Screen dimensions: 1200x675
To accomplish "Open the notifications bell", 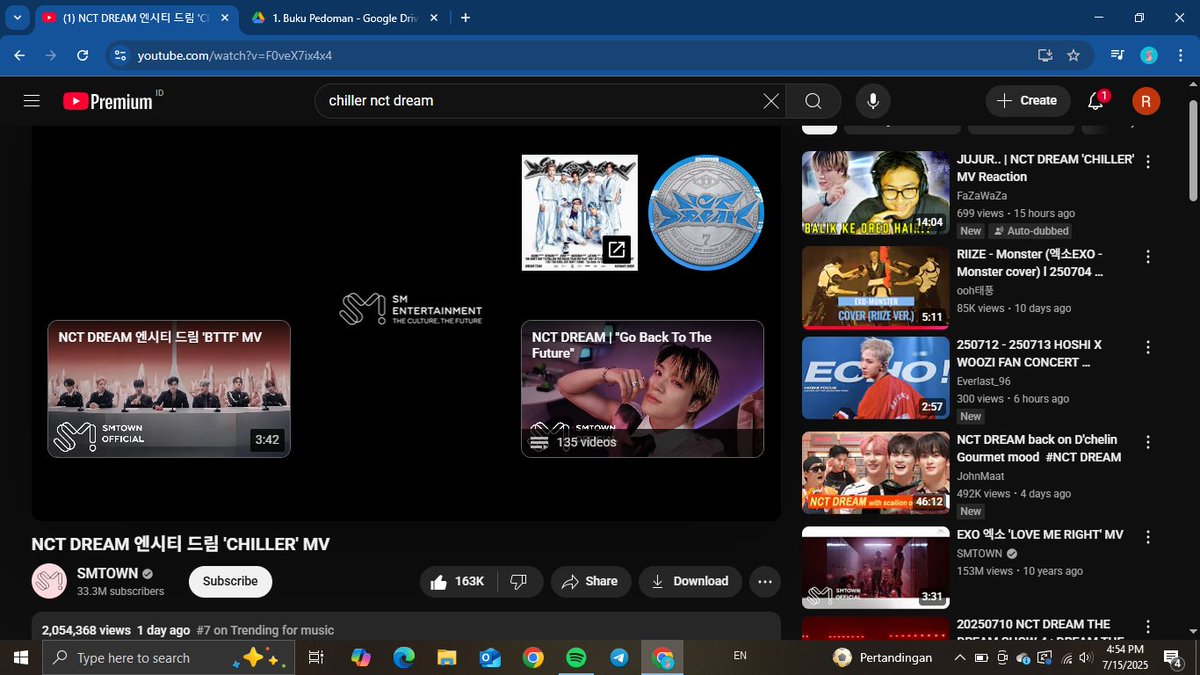I will (x=1096, y=101).
